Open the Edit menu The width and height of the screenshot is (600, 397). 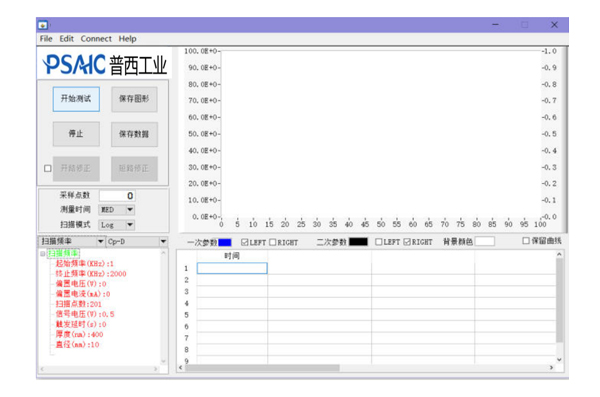67,39
